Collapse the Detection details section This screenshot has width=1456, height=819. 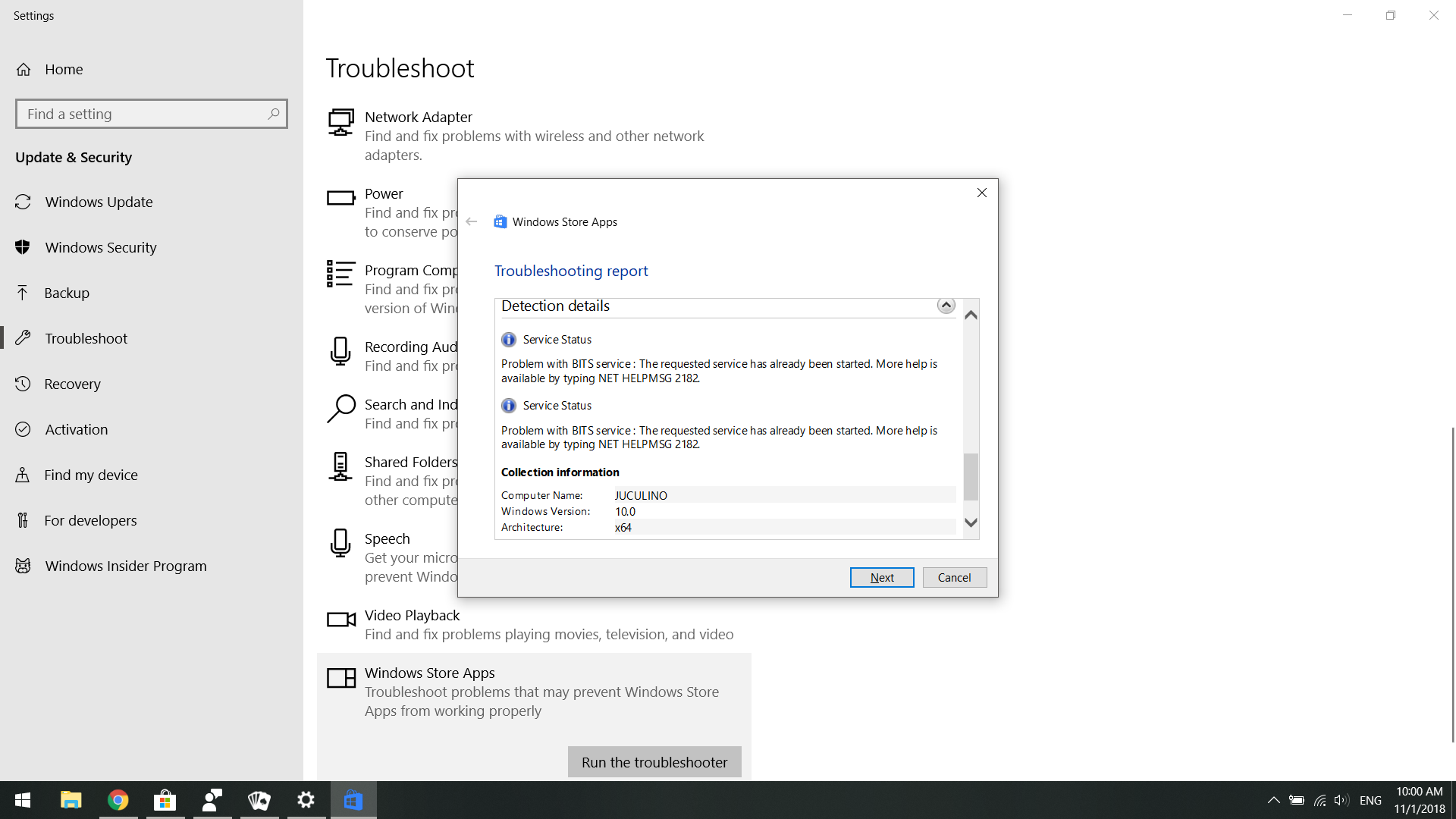point(946,305)
